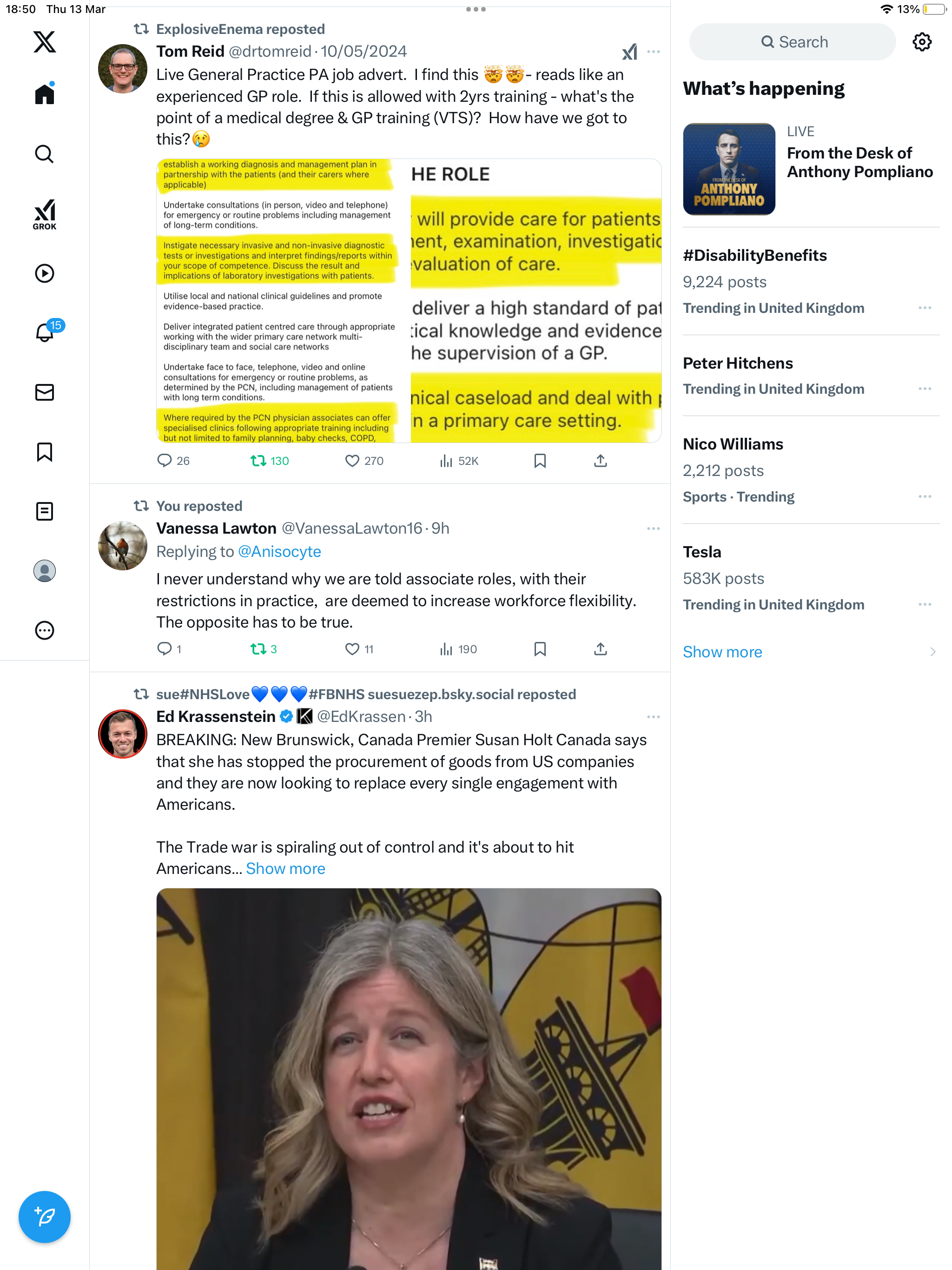Bookmark Tom Reid's post
This screenshot has width=952, height=1270.
tap(540, 461)
